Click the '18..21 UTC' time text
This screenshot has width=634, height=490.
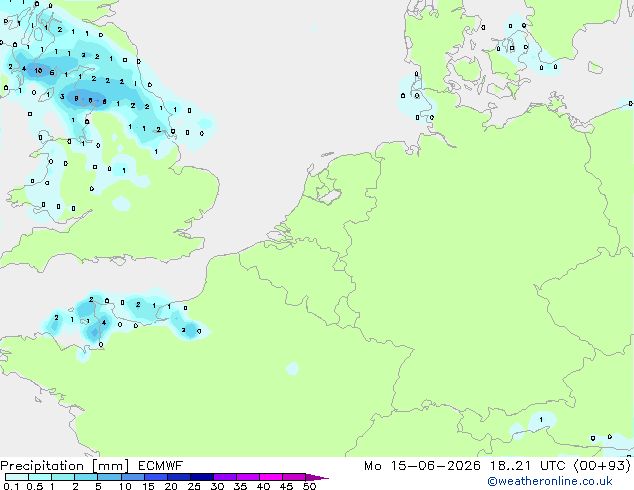527,466
